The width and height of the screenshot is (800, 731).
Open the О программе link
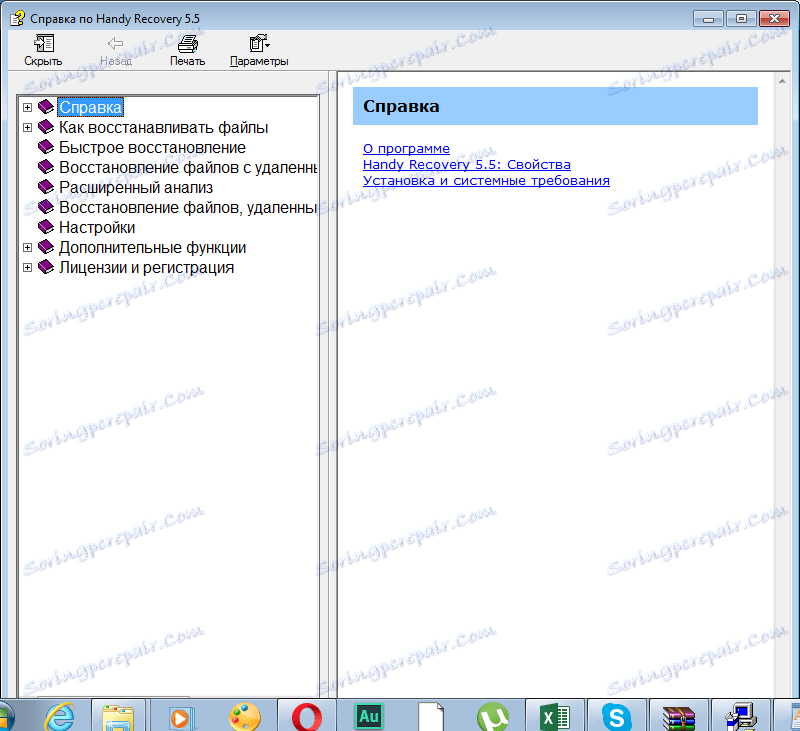[406, 148]
